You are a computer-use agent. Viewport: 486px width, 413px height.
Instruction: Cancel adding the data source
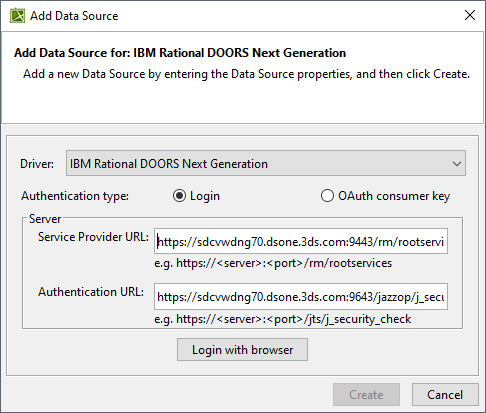click(x=445, y=395)
